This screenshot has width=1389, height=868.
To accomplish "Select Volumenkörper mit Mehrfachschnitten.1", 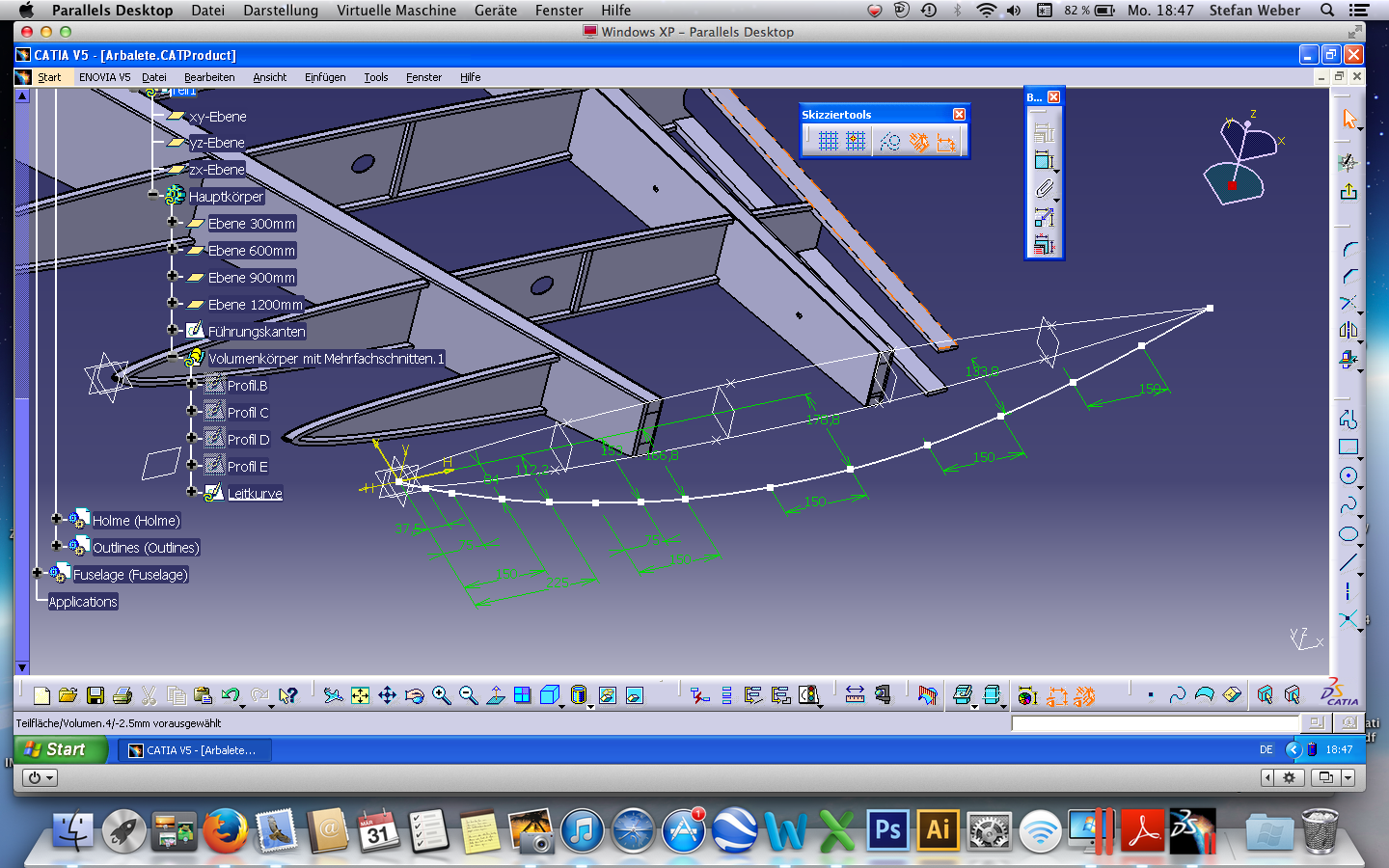I will tap(326, 359).
